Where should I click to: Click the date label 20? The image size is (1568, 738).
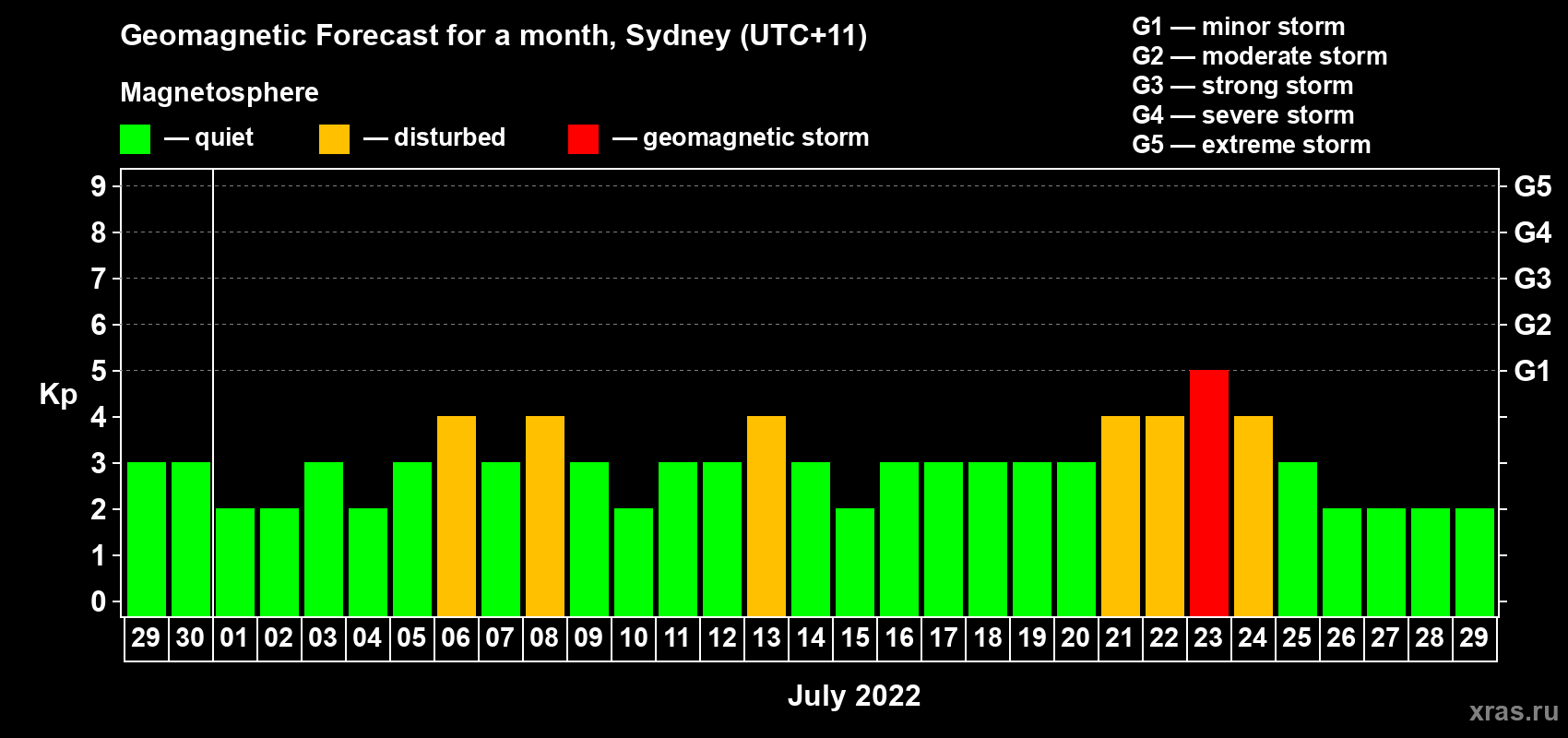point(1075,637)
